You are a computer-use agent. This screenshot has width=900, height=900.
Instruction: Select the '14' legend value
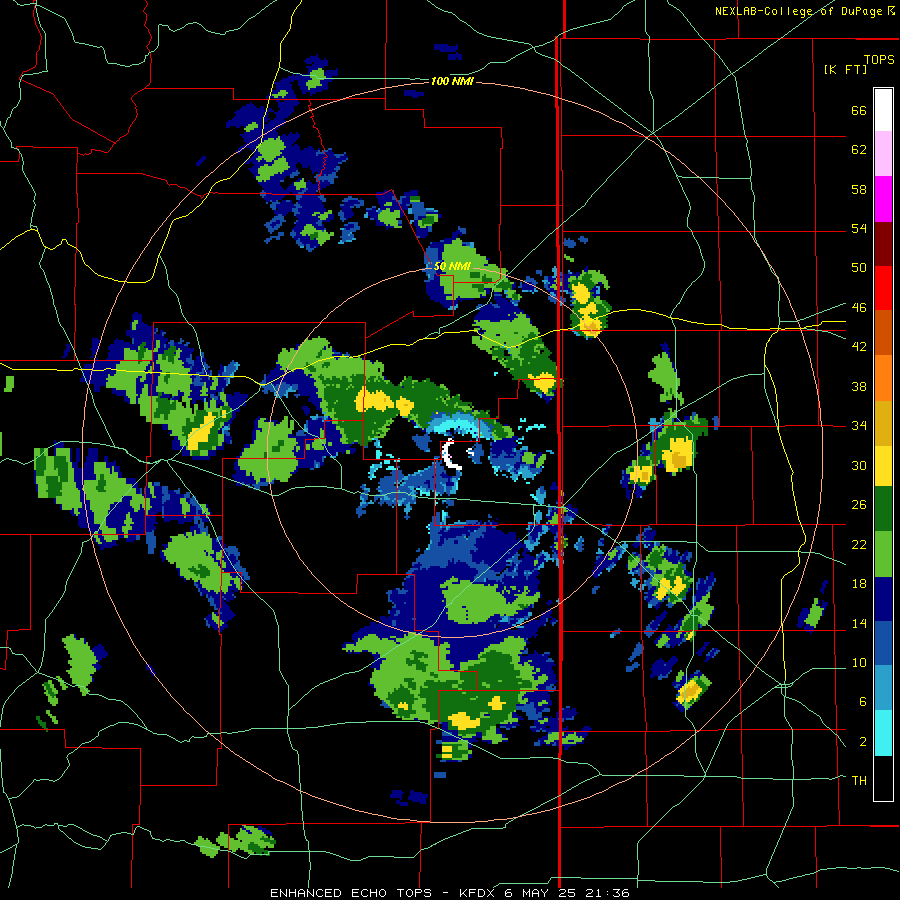(859, 623)
